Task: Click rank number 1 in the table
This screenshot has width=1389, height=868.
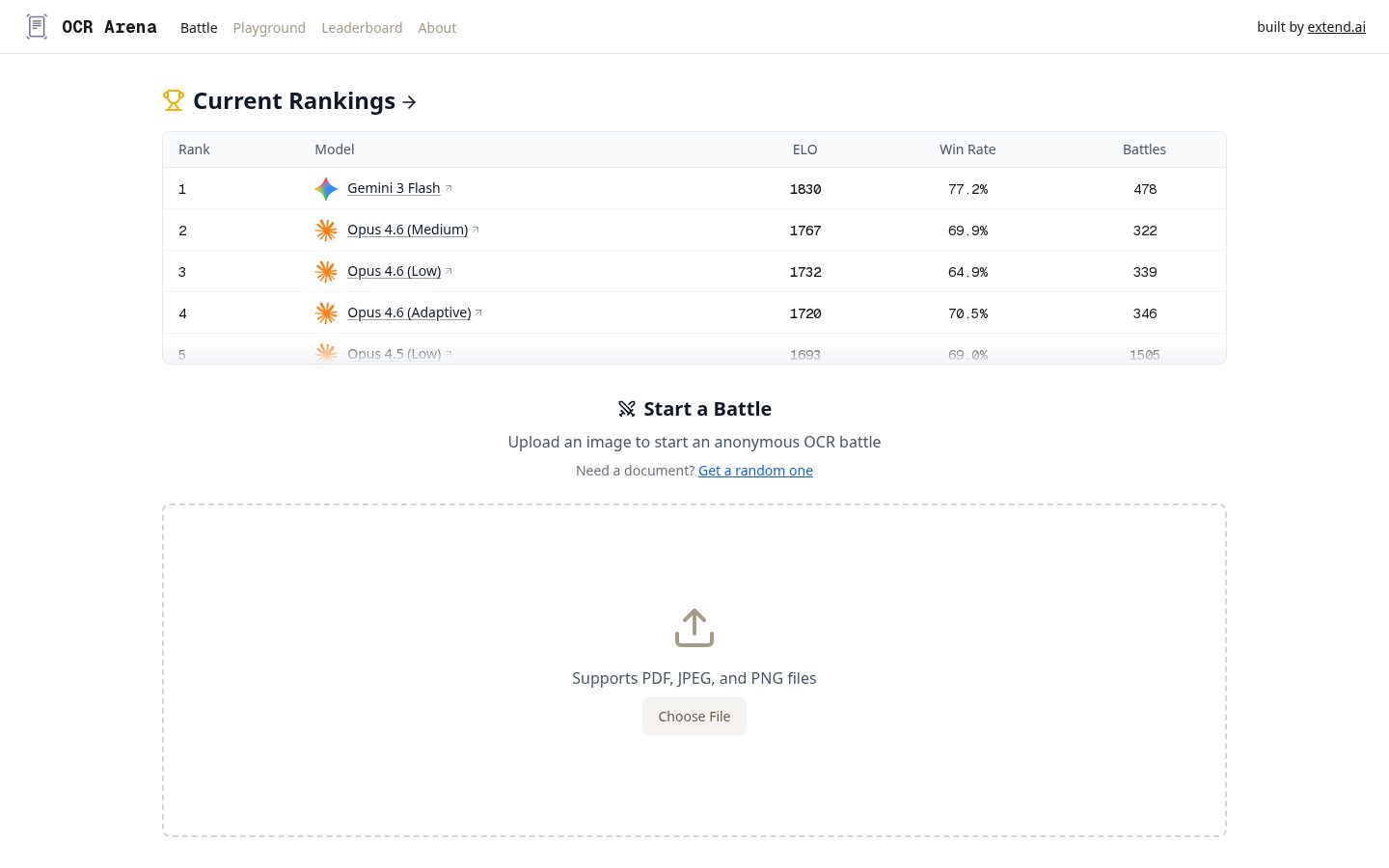Action: 182,189
